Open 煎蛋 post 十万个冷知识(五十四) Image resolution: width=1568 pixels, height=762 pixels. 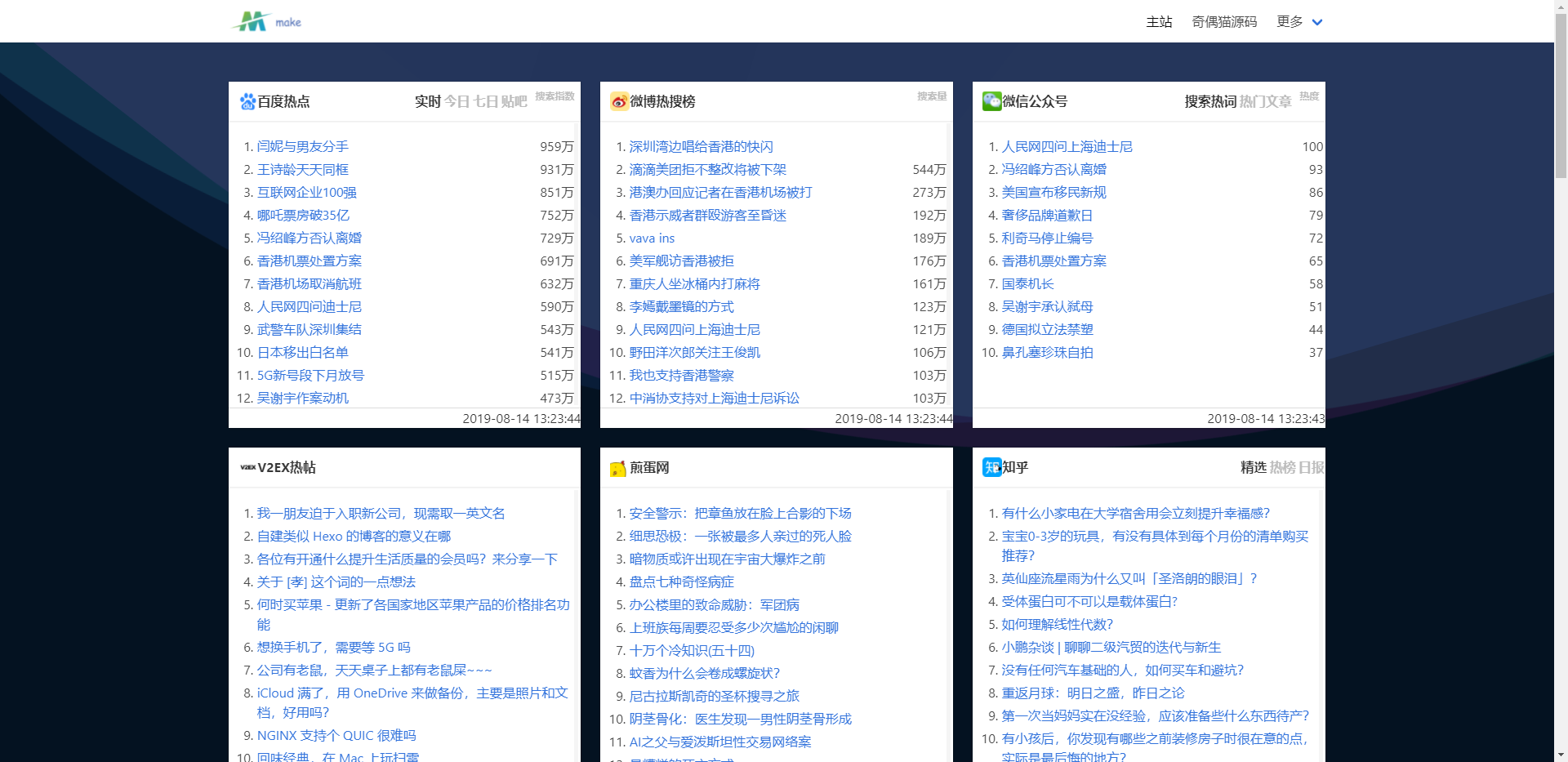pyautogui.click(x=692, y=650)
